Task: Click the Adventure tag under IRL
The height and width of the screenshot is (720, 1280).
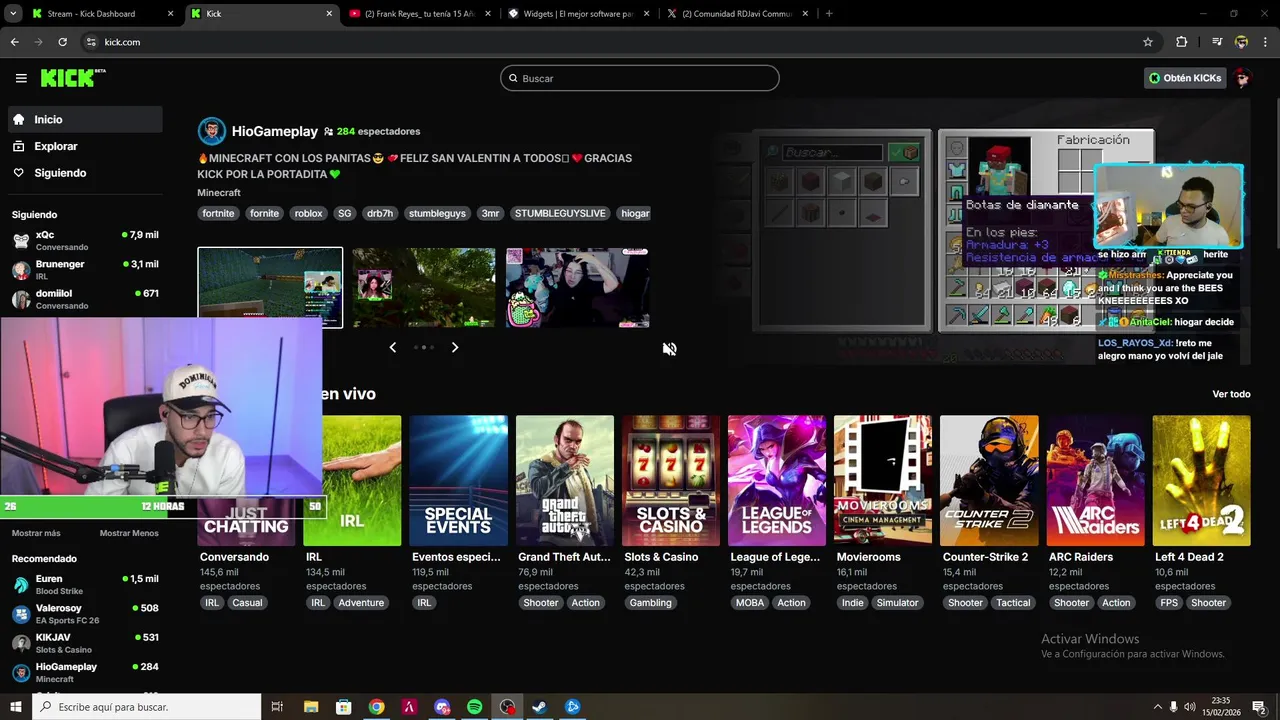Action: click(361, 603)
